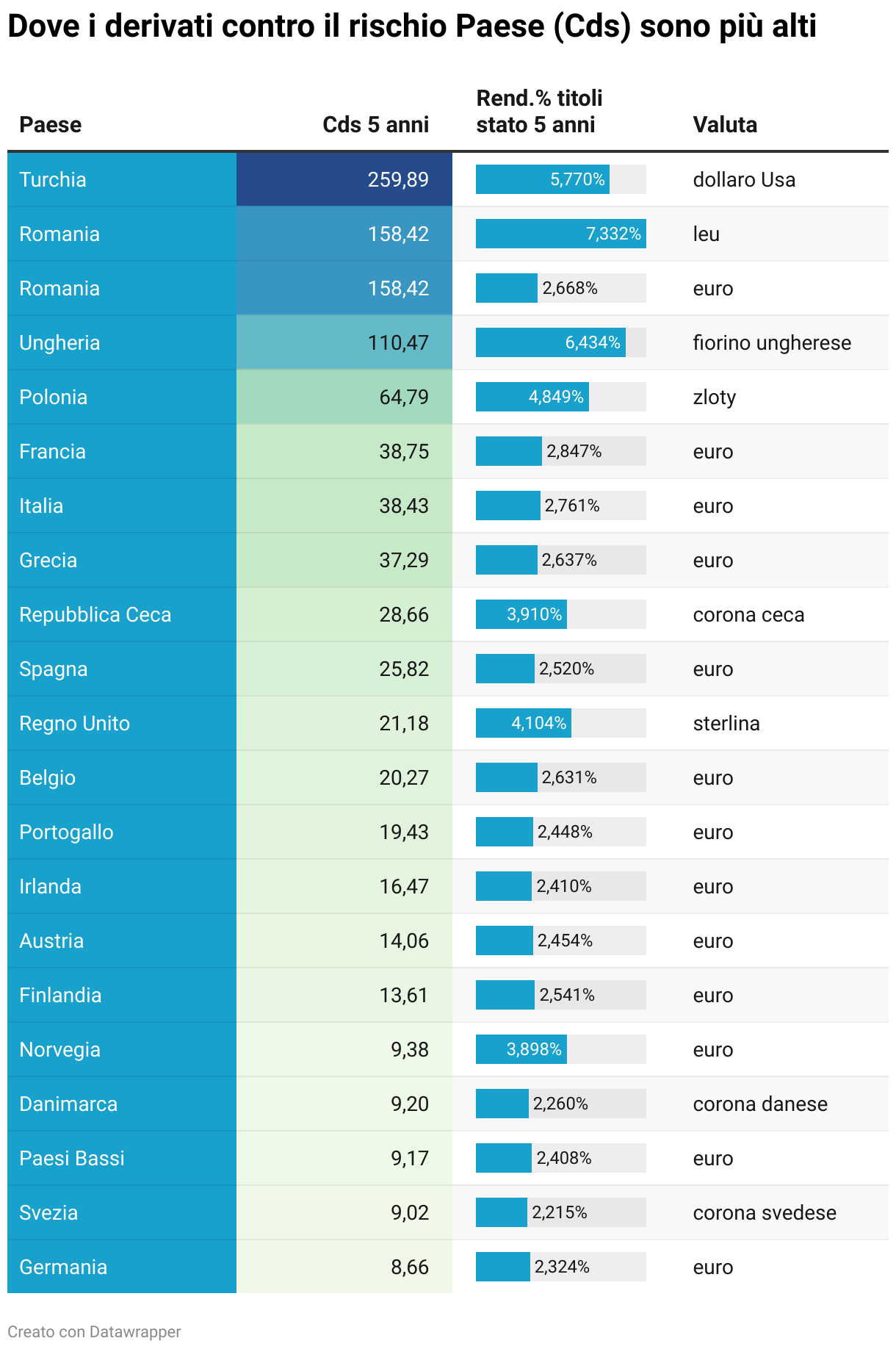Select the "Germania" country cell
This screenshot has height=1349, width=896.
pos(63,1267)
